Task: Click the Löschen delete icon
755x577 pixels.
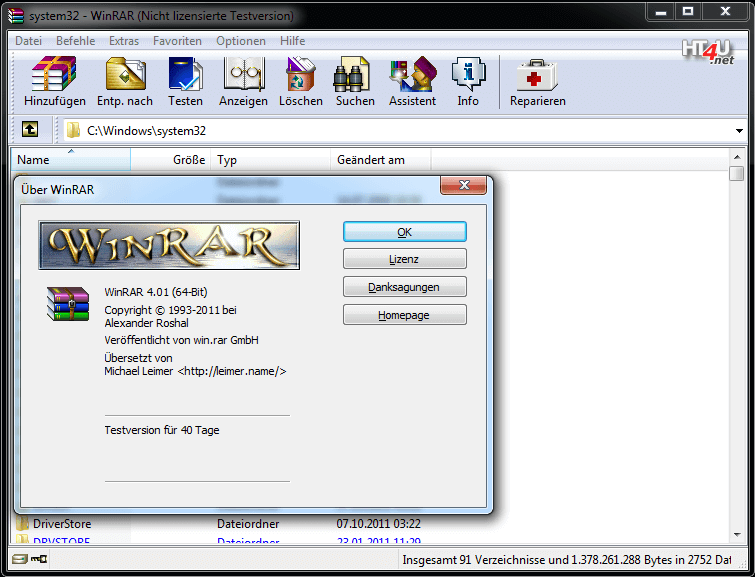Action: click(300, 74)
